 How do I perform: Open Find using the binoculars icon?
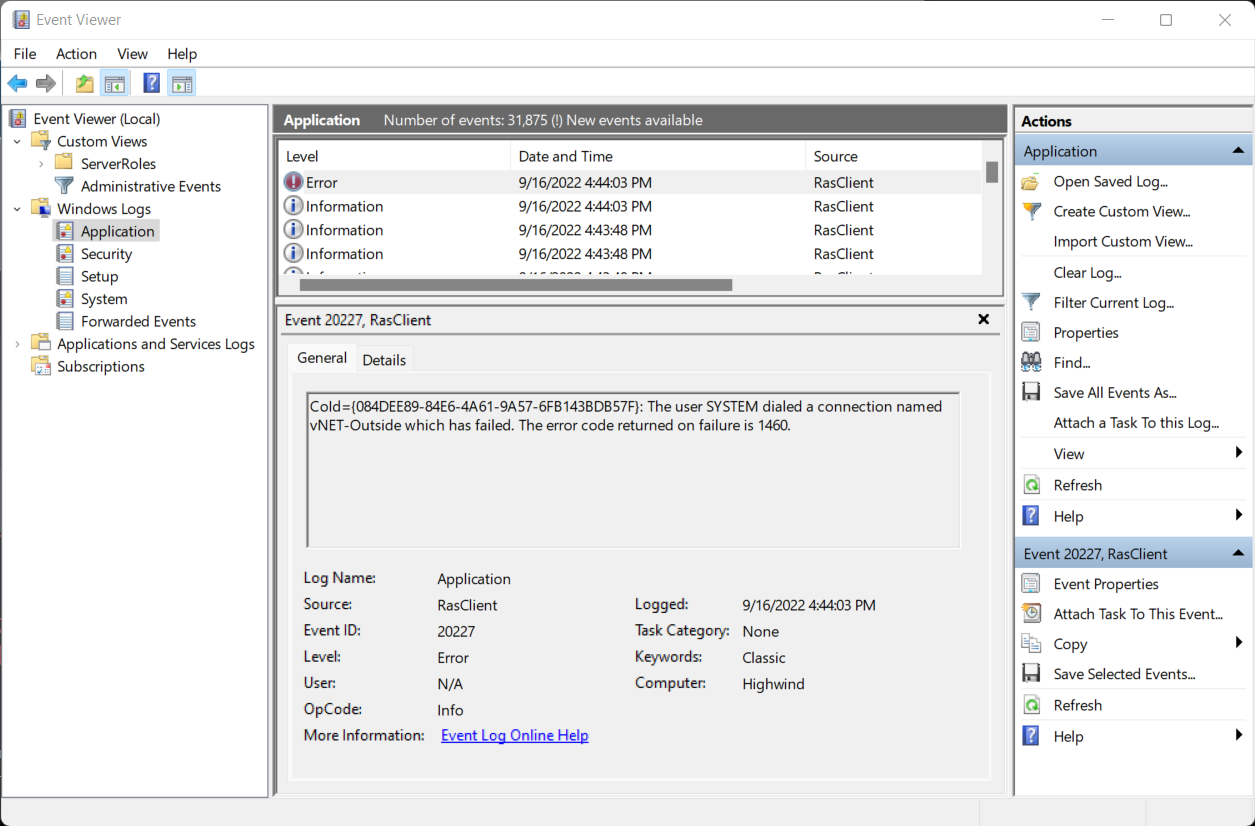1029,362
